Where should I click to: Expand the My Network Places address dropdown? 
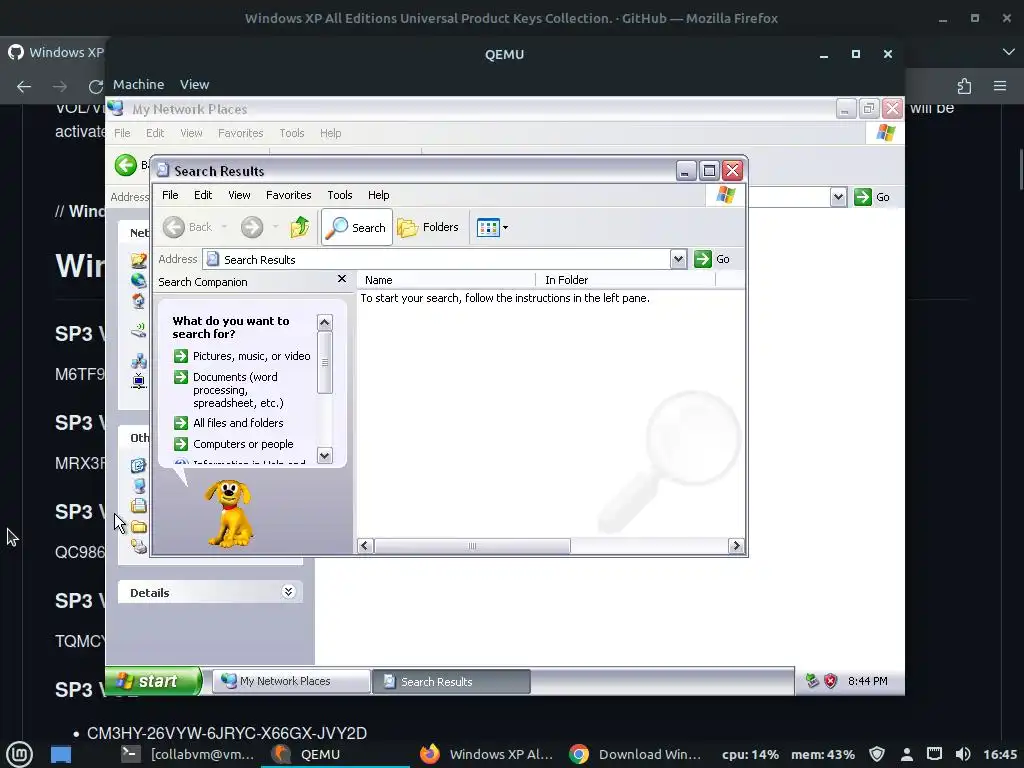coord(839,197)
